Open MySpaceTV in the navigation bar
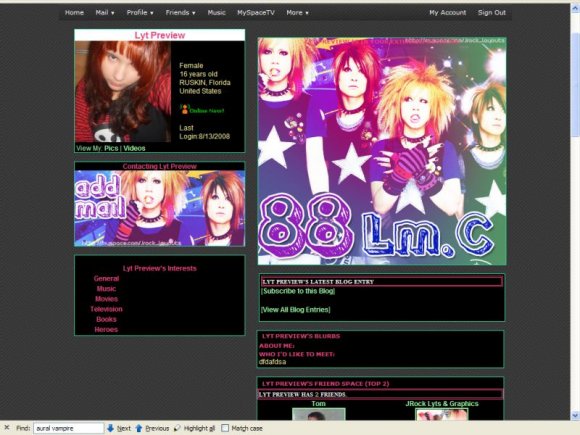Viewport: 580px width, 435px height. click(256, 13)
